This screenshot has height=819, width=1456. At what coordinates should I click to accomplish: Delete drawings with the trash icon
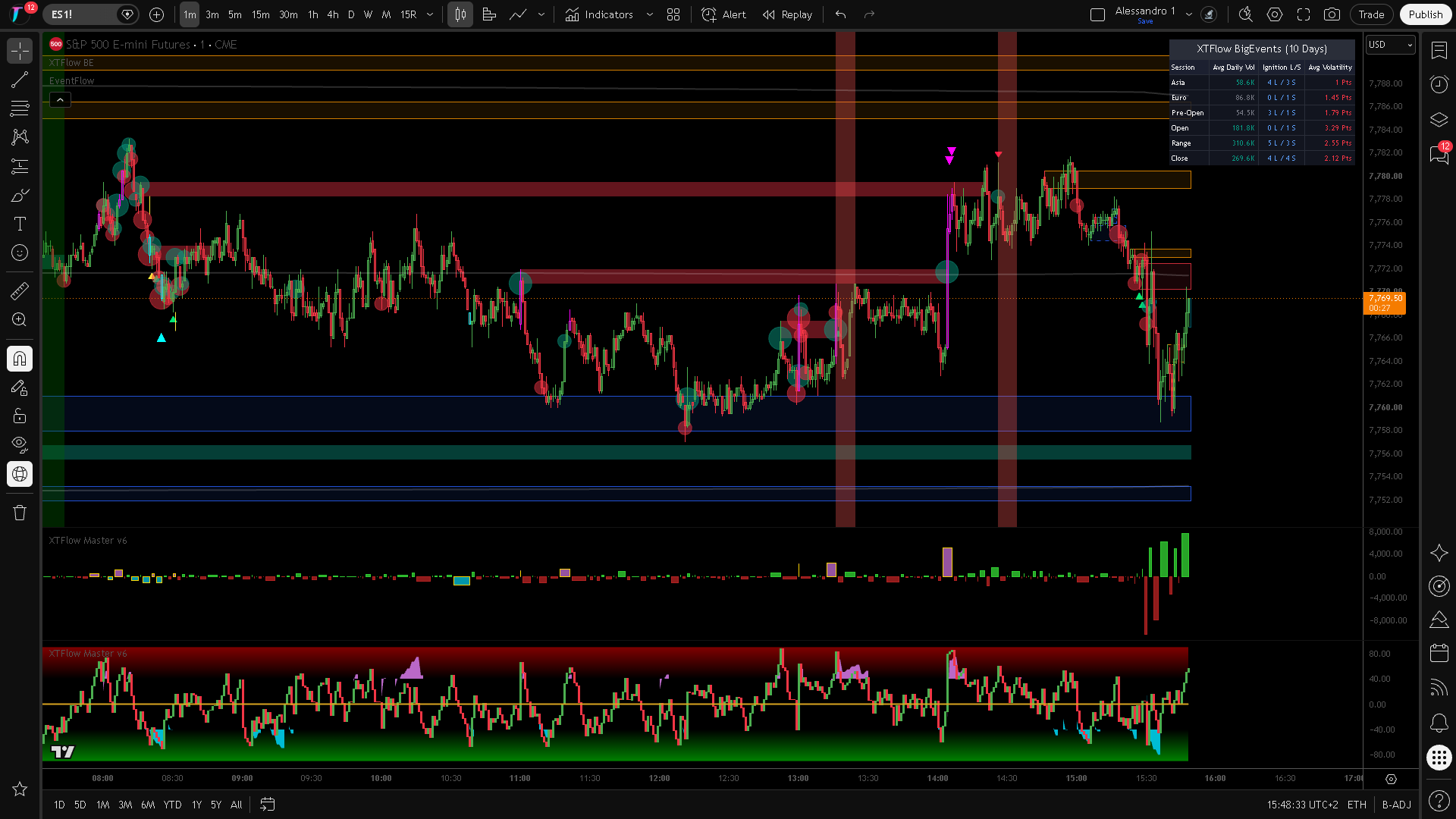20,513
